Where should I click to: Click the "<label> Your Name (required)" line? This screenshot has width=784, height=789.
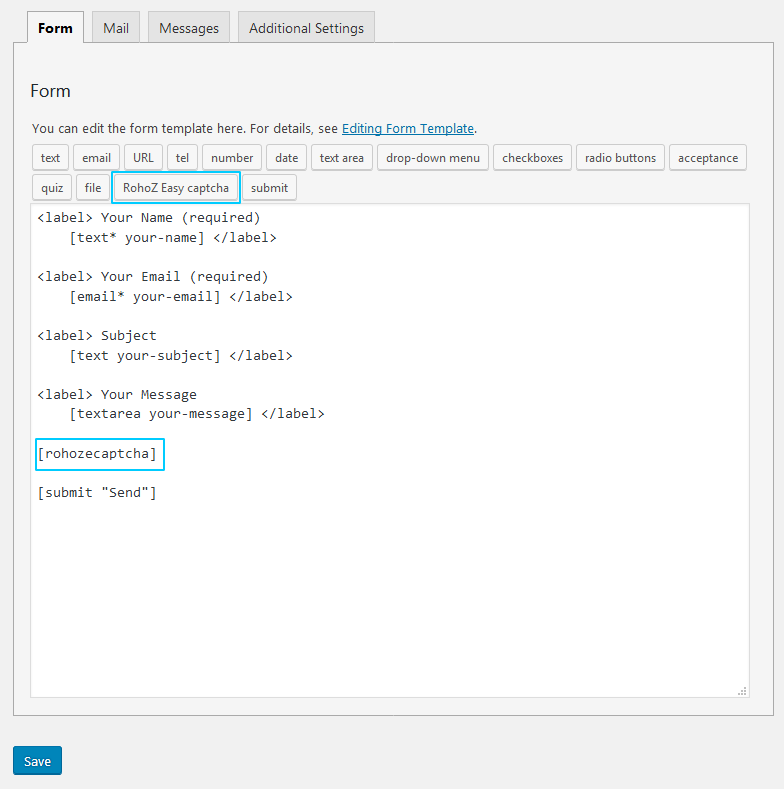point(149,218)
